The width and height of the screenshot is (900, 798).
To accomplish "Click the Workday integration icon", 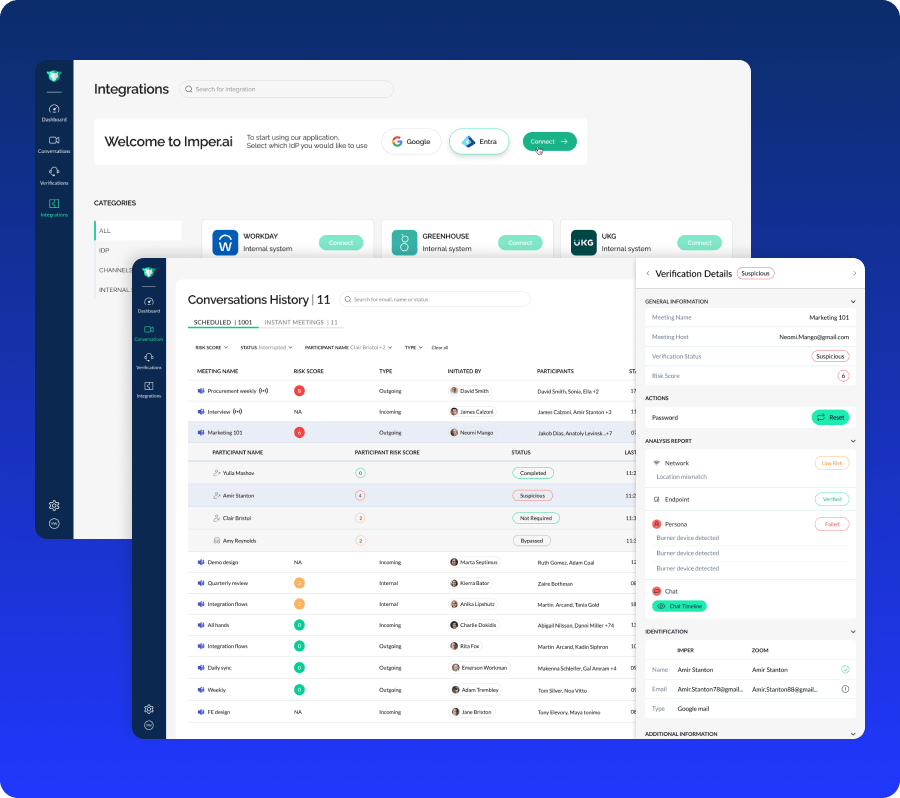I will click(x=224, y=242).
